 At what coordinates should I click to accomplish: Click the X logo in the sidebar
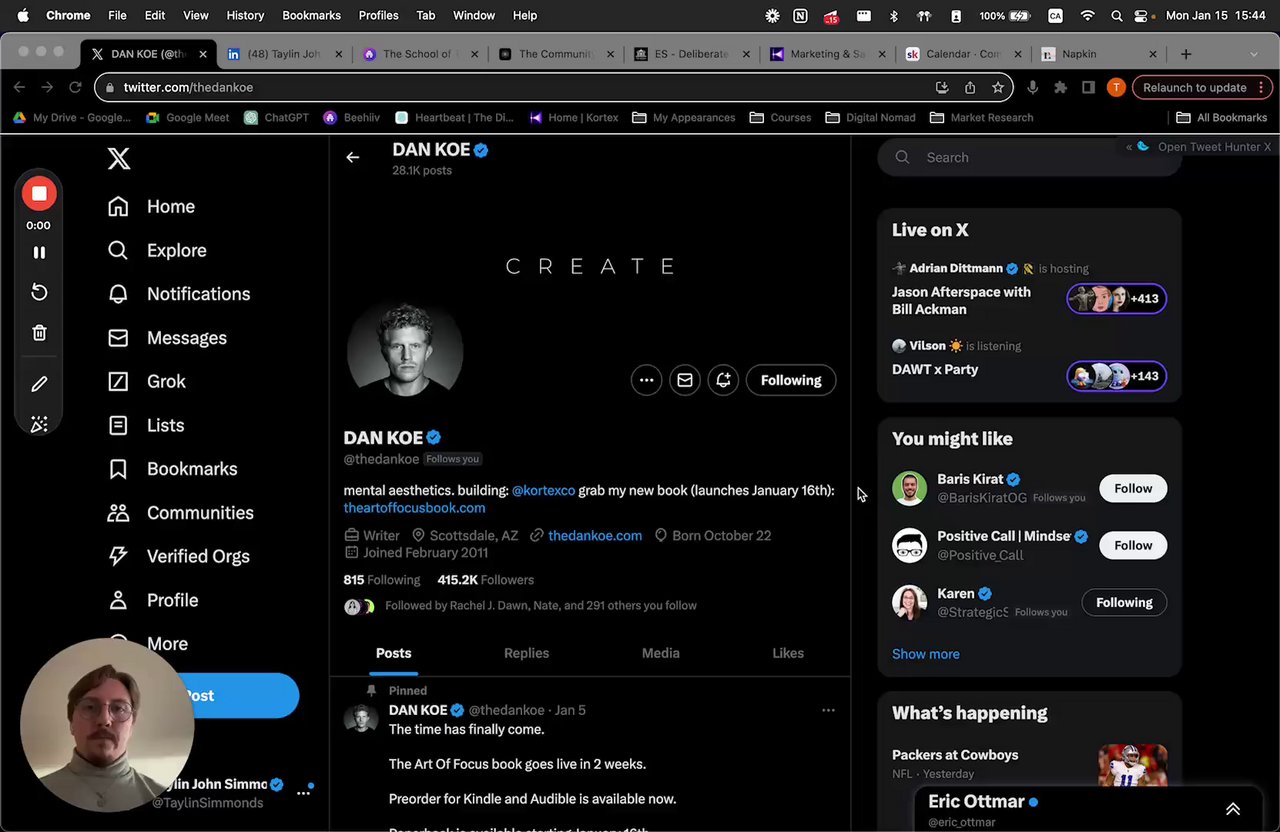pyautogui.click(x=118, y=158)
